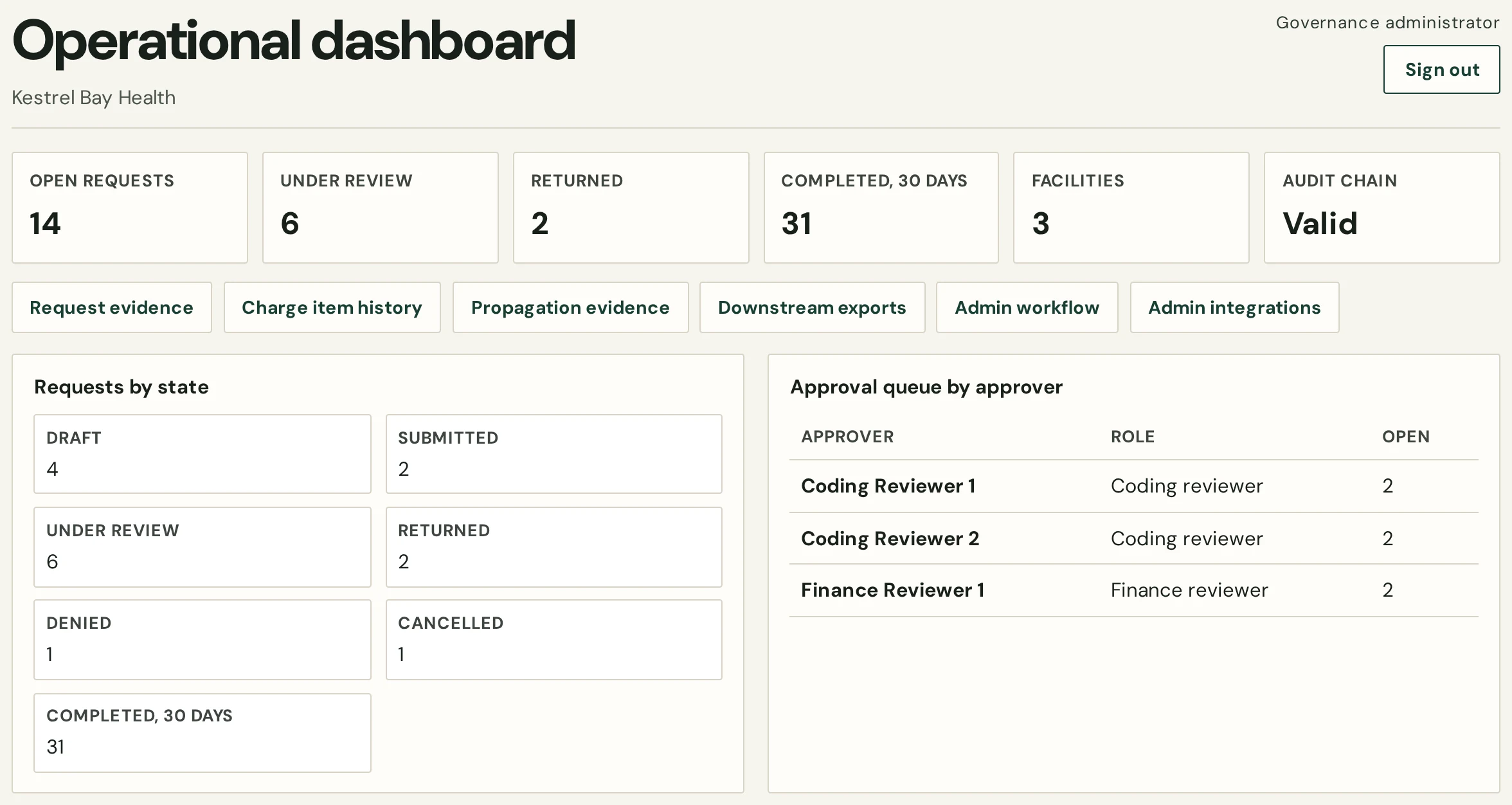
Task: Select the top Under Review summary card
Action: click(381, 208)
